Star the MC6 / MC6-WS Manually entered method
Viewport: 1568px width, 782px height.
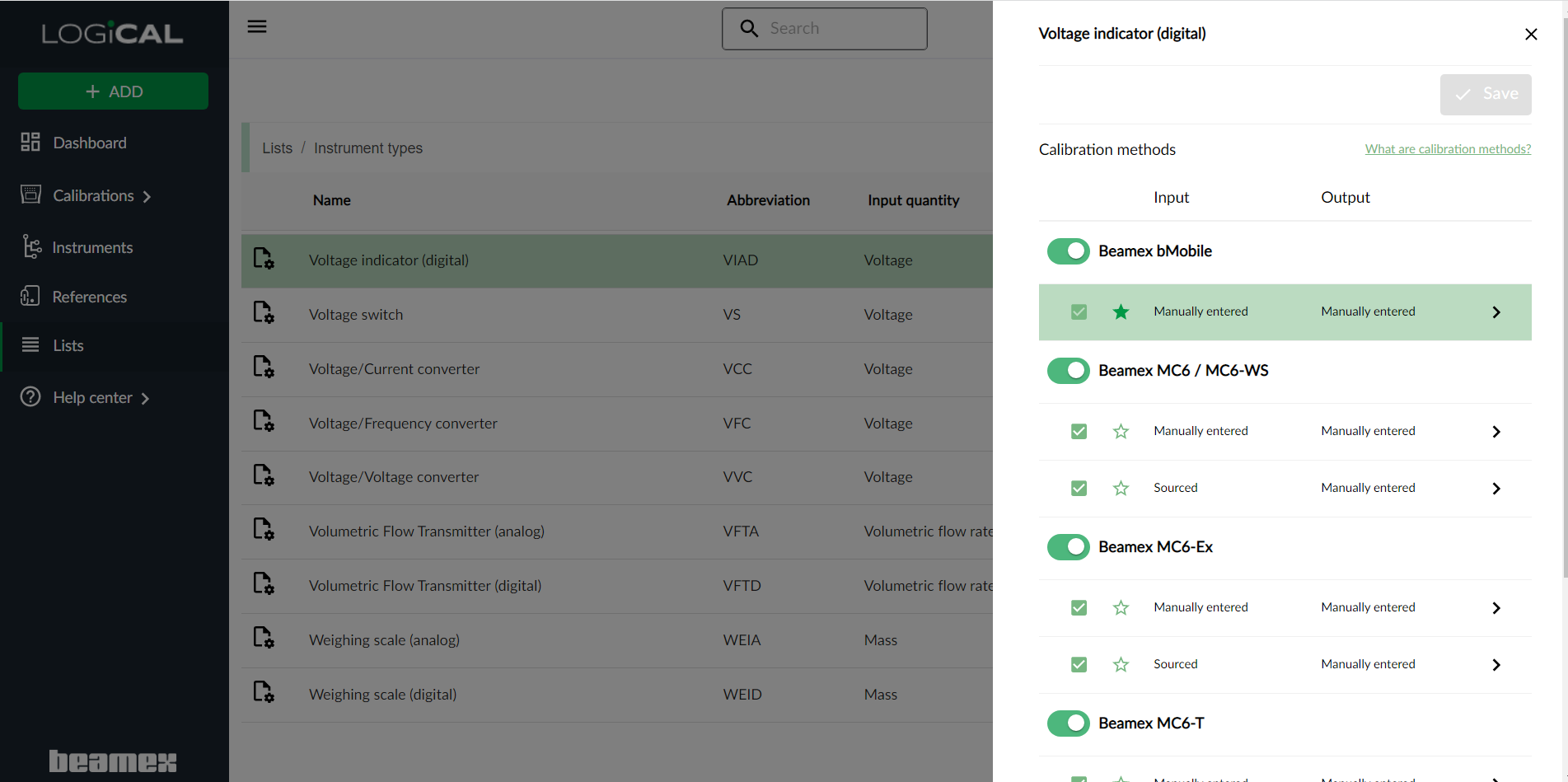click(x=1121, y=432)
